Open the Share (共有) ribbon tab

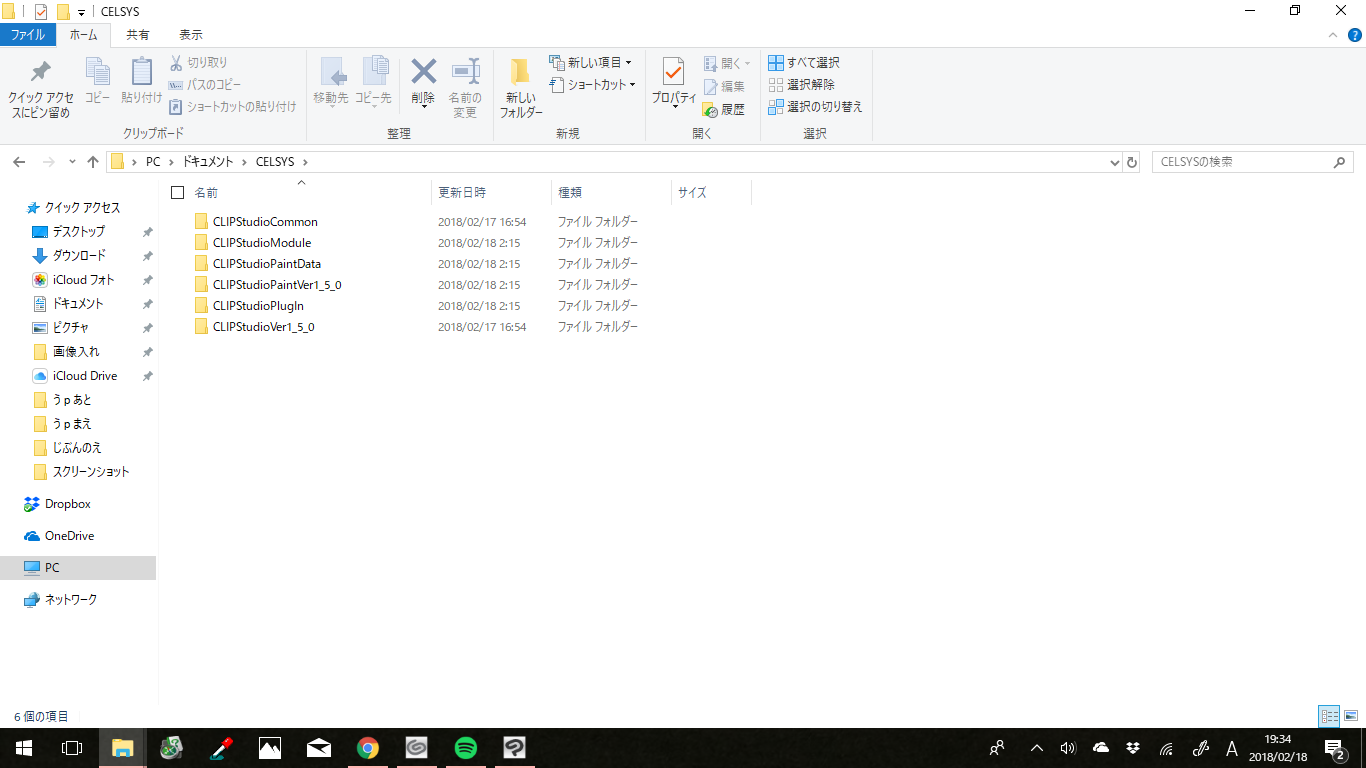pos(138,35)
